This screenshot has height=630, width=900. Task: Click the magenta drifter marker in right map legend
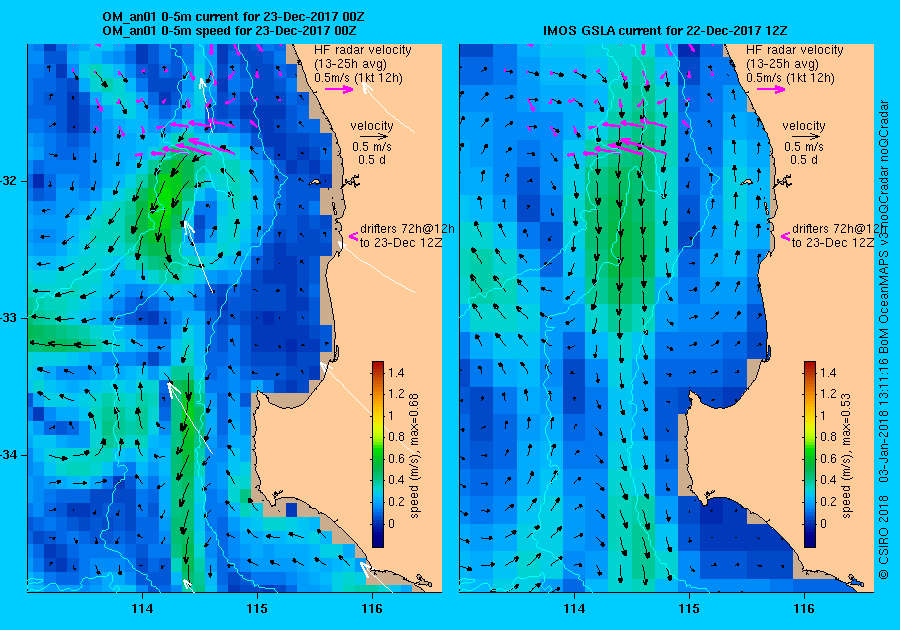click(786, 236)
